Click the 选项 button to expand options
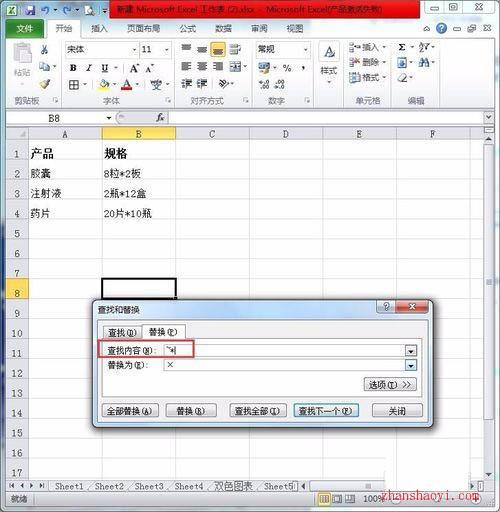 [x=390, y=385]
